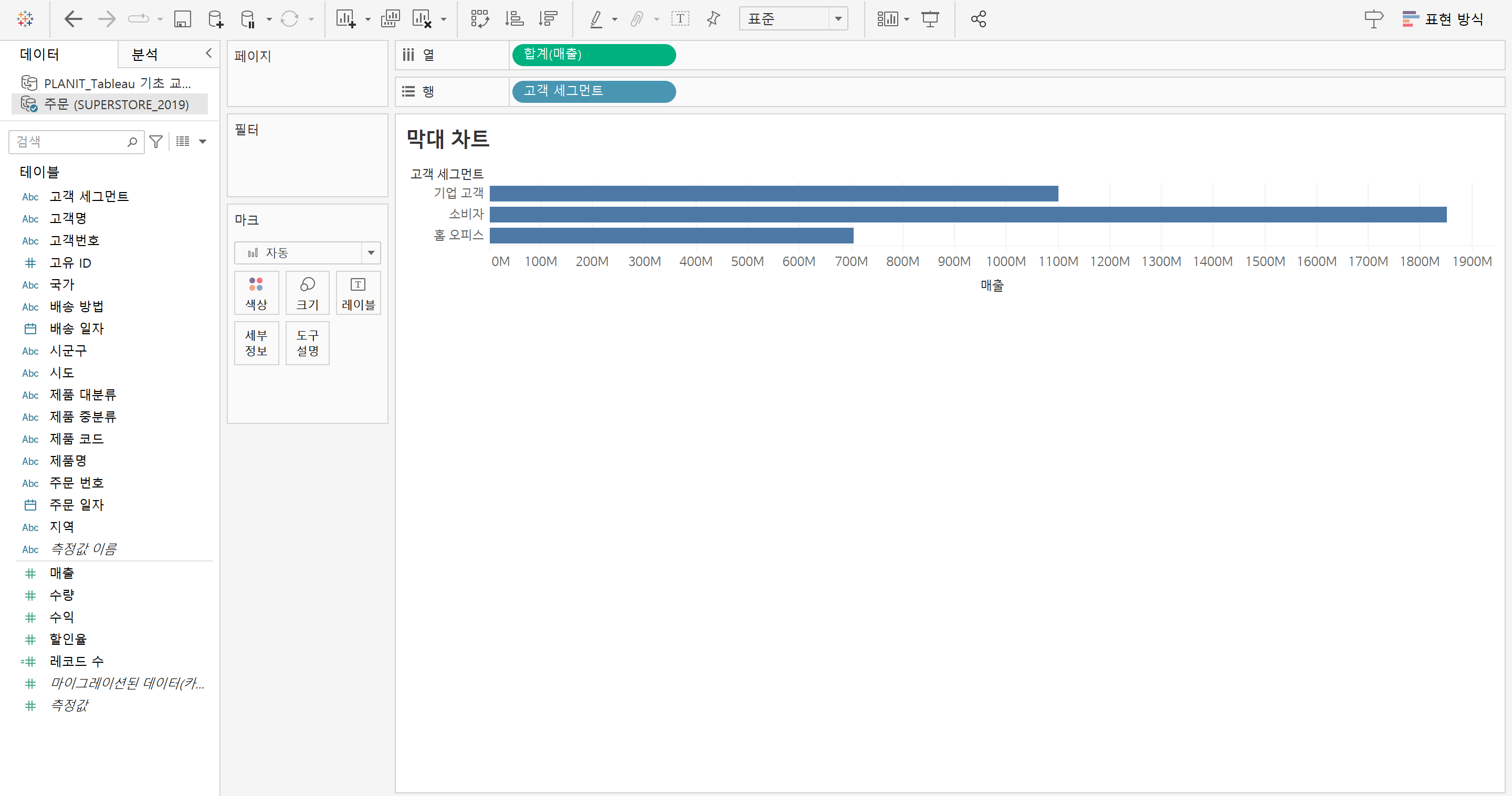Click the Sort ascending toolbar icon

point(513,19)
